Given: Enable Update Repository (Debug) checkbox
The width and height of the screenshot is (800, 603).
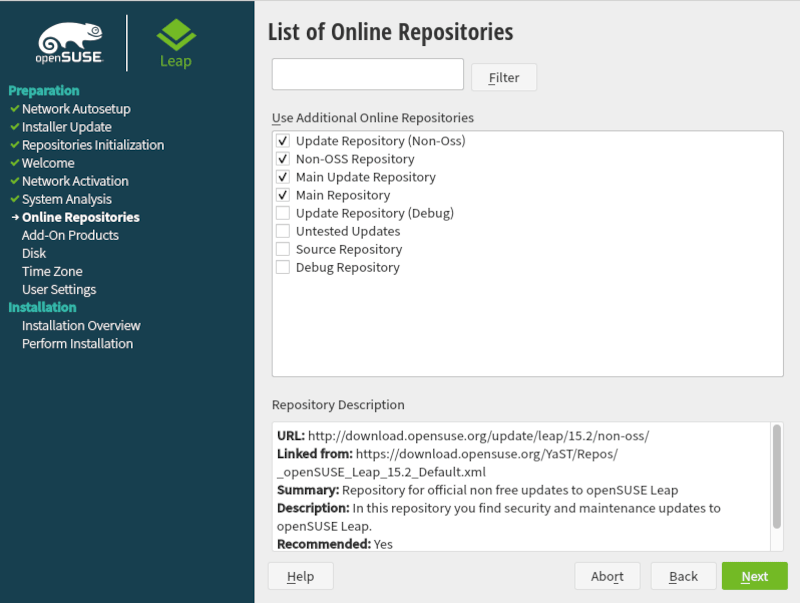Looking at the screenshot, I should [x=283, y=213].
